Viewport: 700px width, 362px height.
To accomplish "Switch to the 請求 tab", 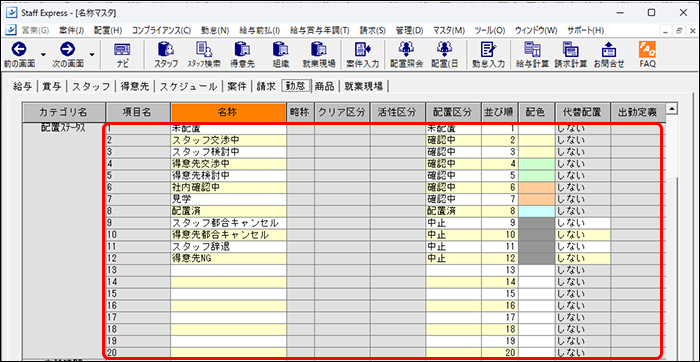I will tap(266, 87).
